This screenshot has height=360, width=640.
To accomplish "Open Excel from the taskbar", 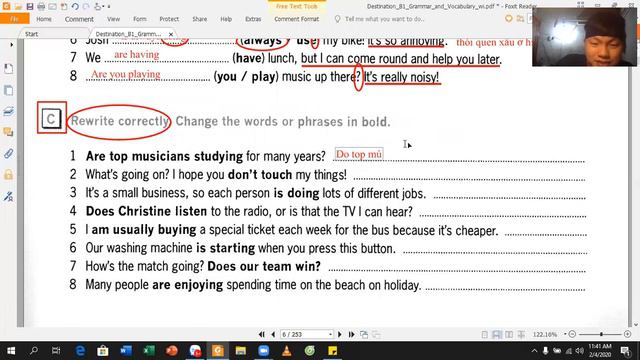I will pos(149,351).
